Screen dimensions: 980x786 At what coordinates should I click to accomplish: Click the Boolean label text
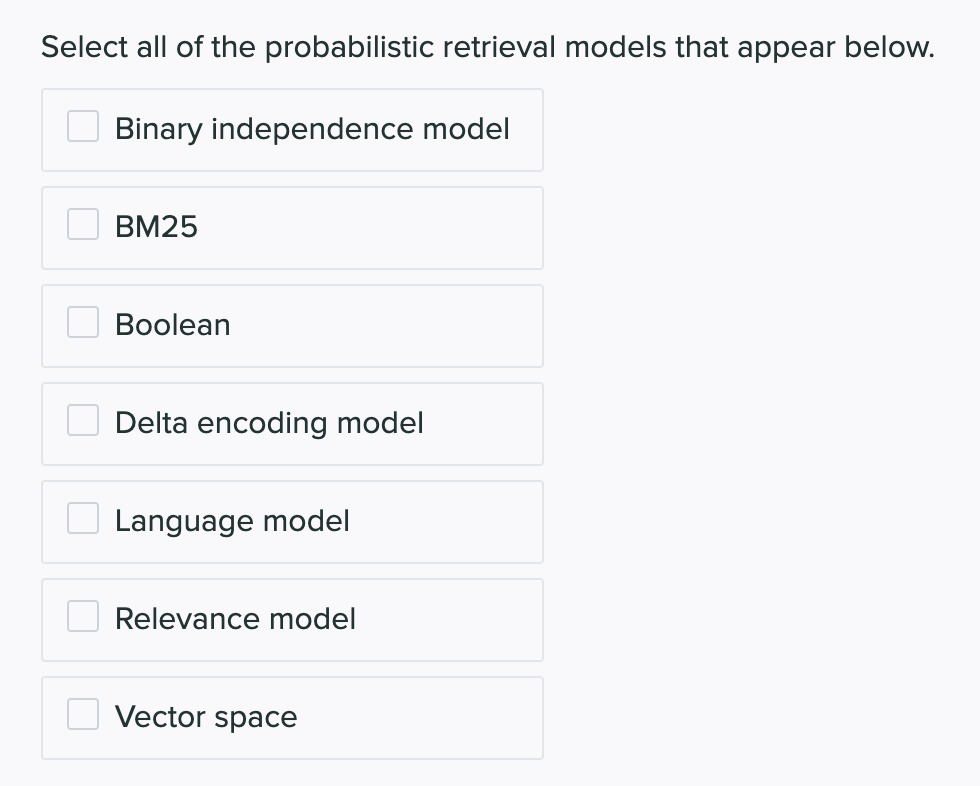[x=172, y=325]
